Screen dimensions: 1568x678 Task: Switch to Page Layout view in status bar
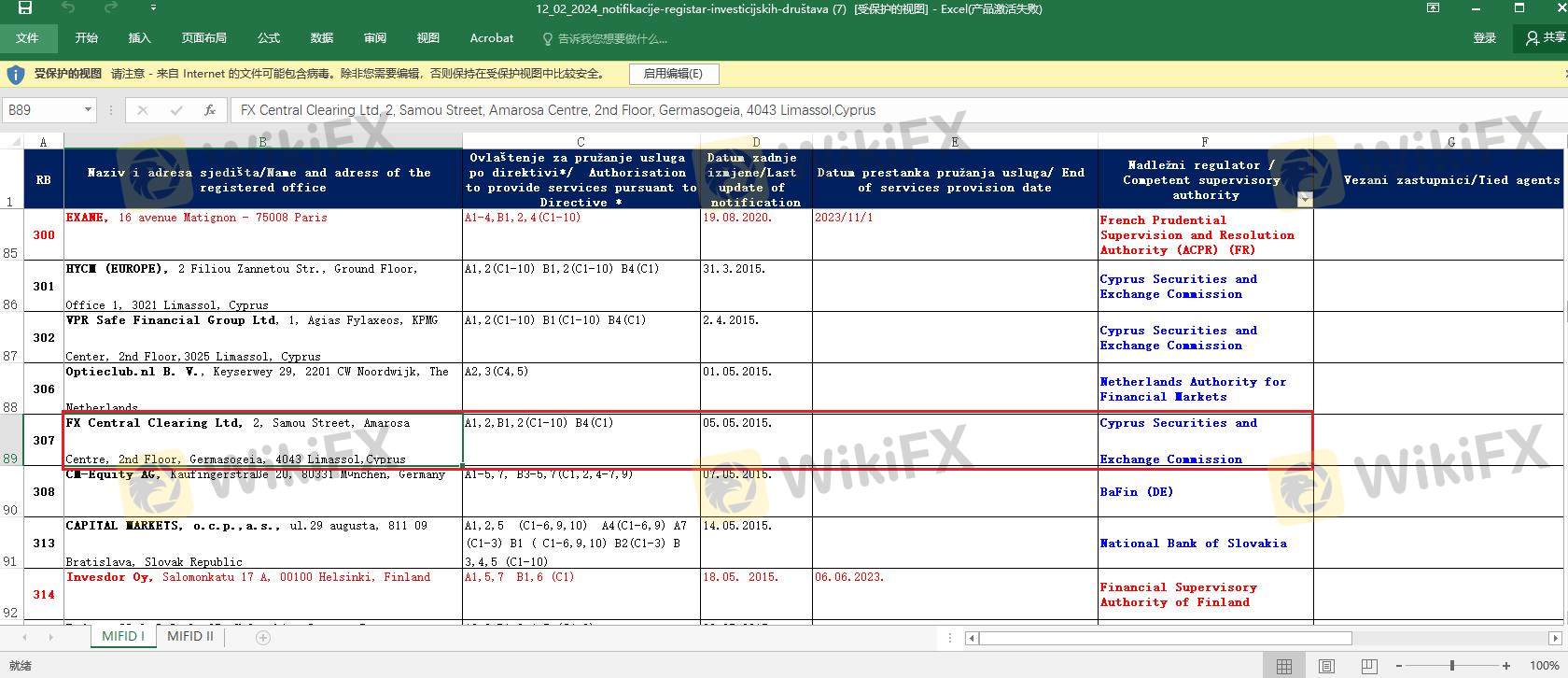click(1326, 666)
